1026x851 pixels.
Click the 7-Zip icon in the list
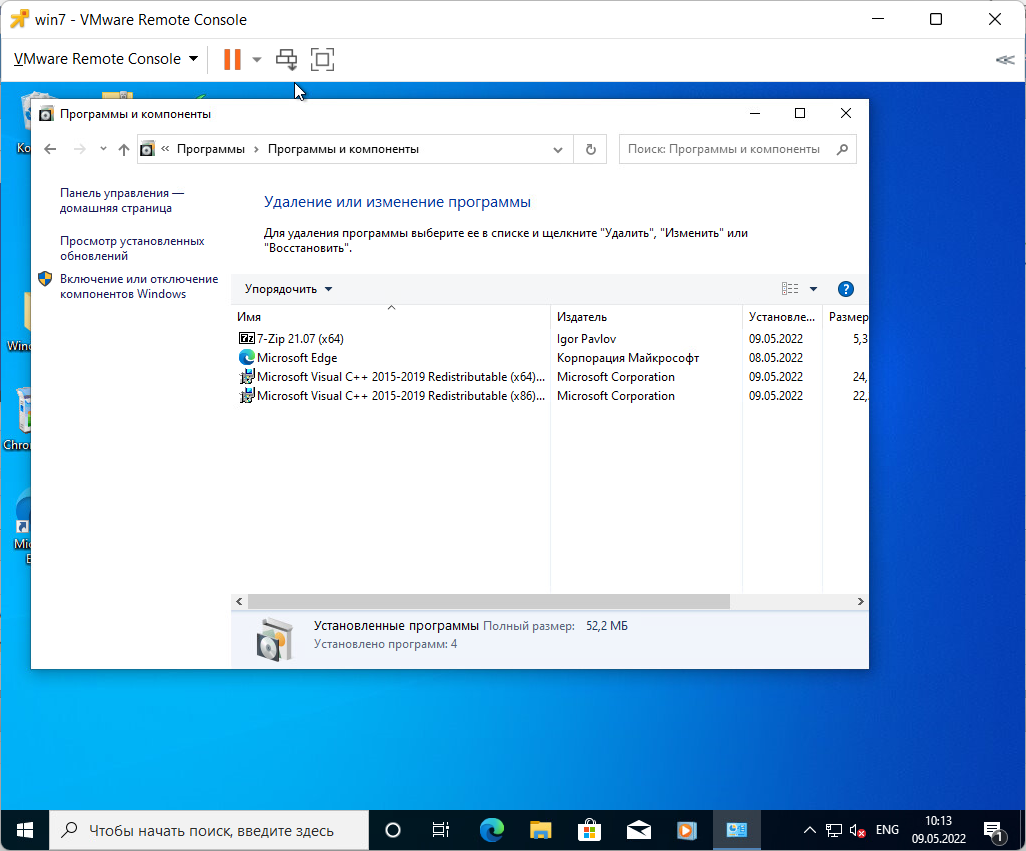pyautogui.click(x=247, y=338)
